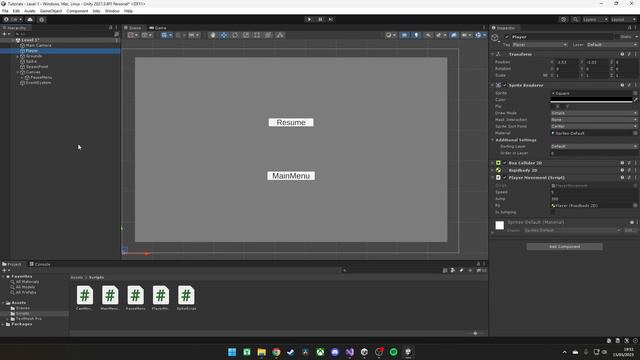Select the PauseMenu script asset
640x360 pixels.
coord(135,298)
